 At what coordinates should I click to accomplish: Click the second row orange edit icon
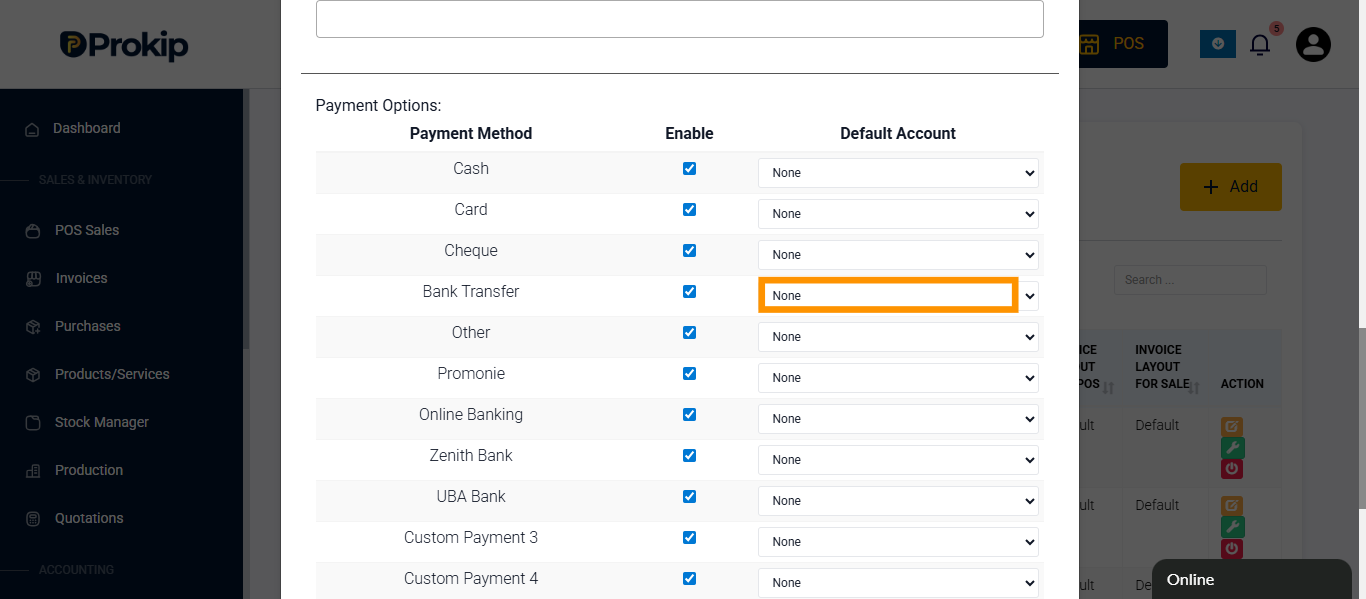1232,507
